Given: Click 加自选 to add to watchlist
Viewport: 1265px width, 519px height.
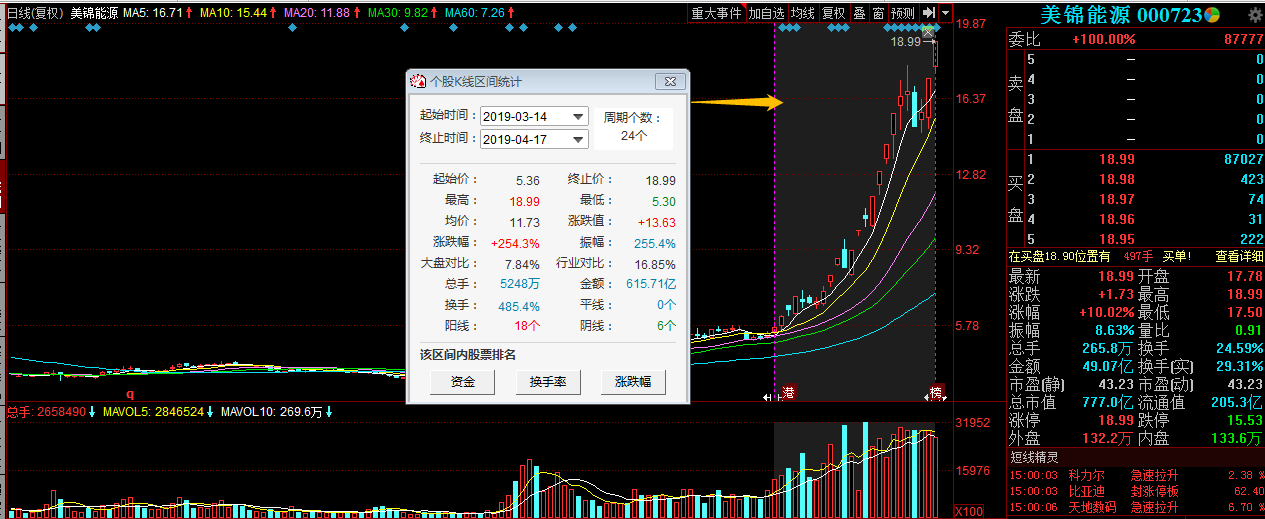Looking at the screenshot, I should click(x=766, y=13).
